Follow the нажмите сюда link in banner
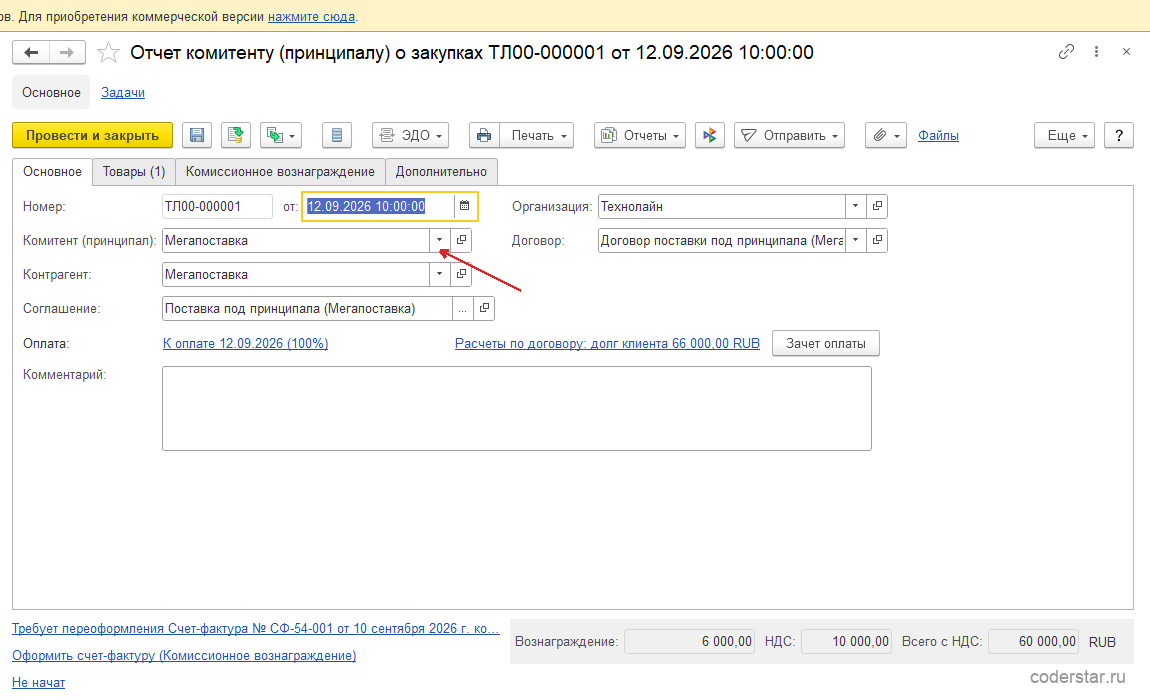The image size is (1150, 700). (311, 16)
